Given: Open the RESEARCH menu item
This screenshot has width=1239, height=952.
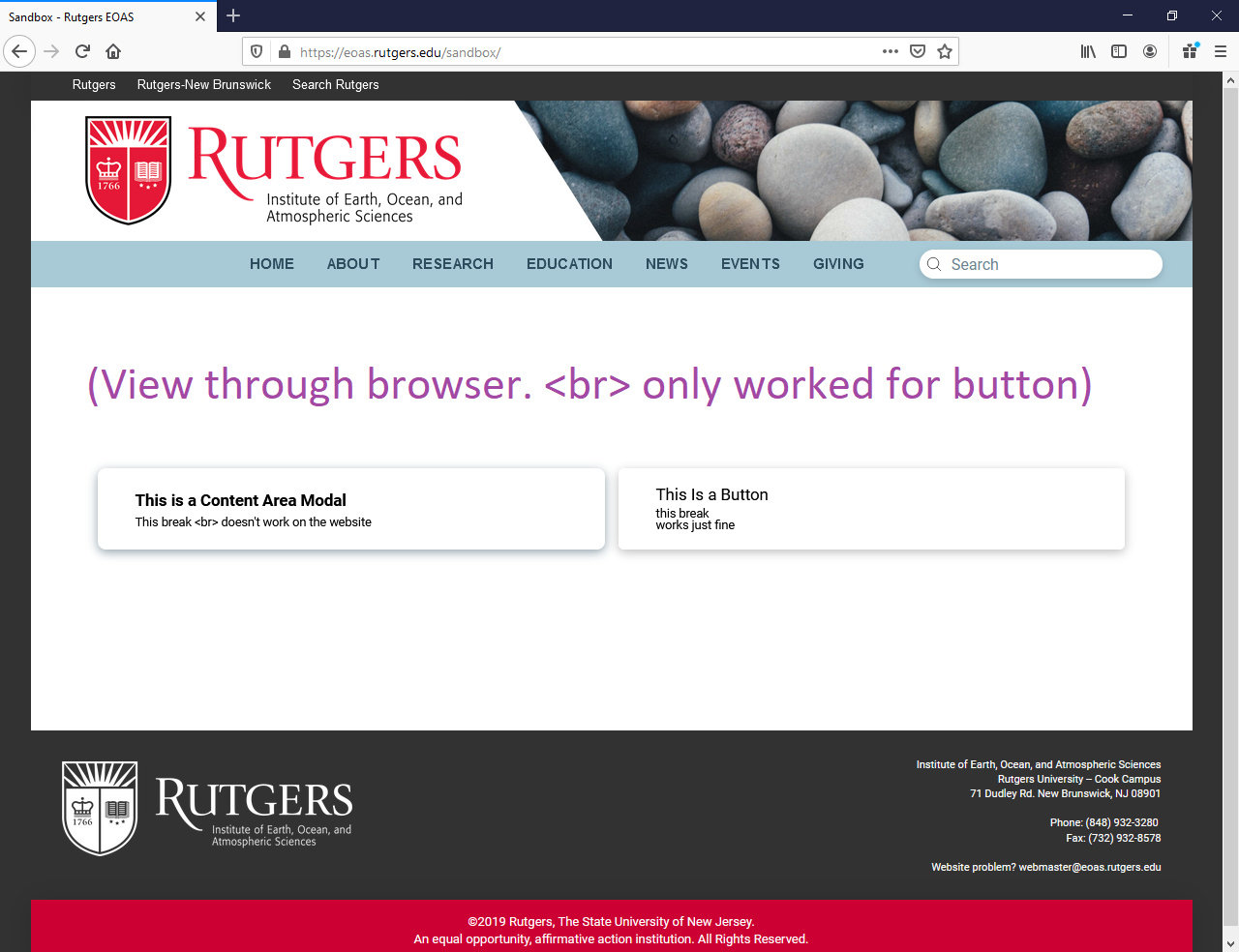Looking at the screenshot, I should click(x=453, y=264).
